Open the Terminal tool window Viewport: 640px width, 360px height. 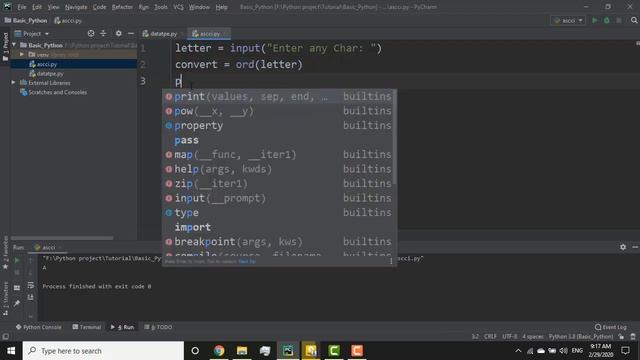[87, 327]
